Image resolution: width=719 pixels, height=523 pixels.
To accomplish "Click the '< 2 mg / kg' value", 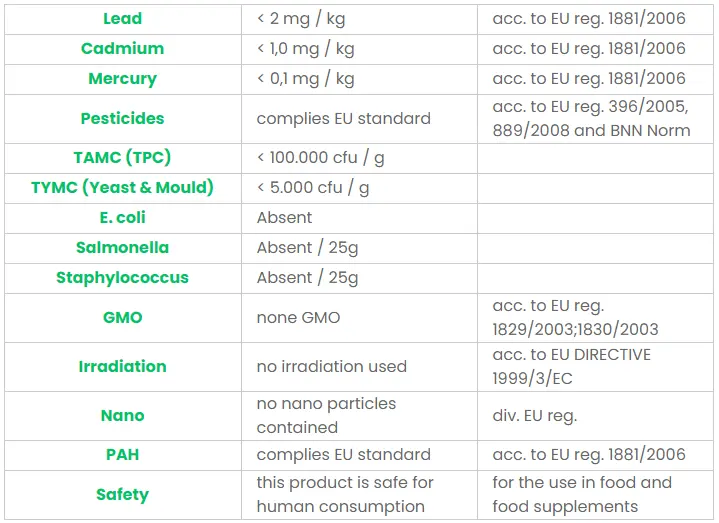I will 305,18.
